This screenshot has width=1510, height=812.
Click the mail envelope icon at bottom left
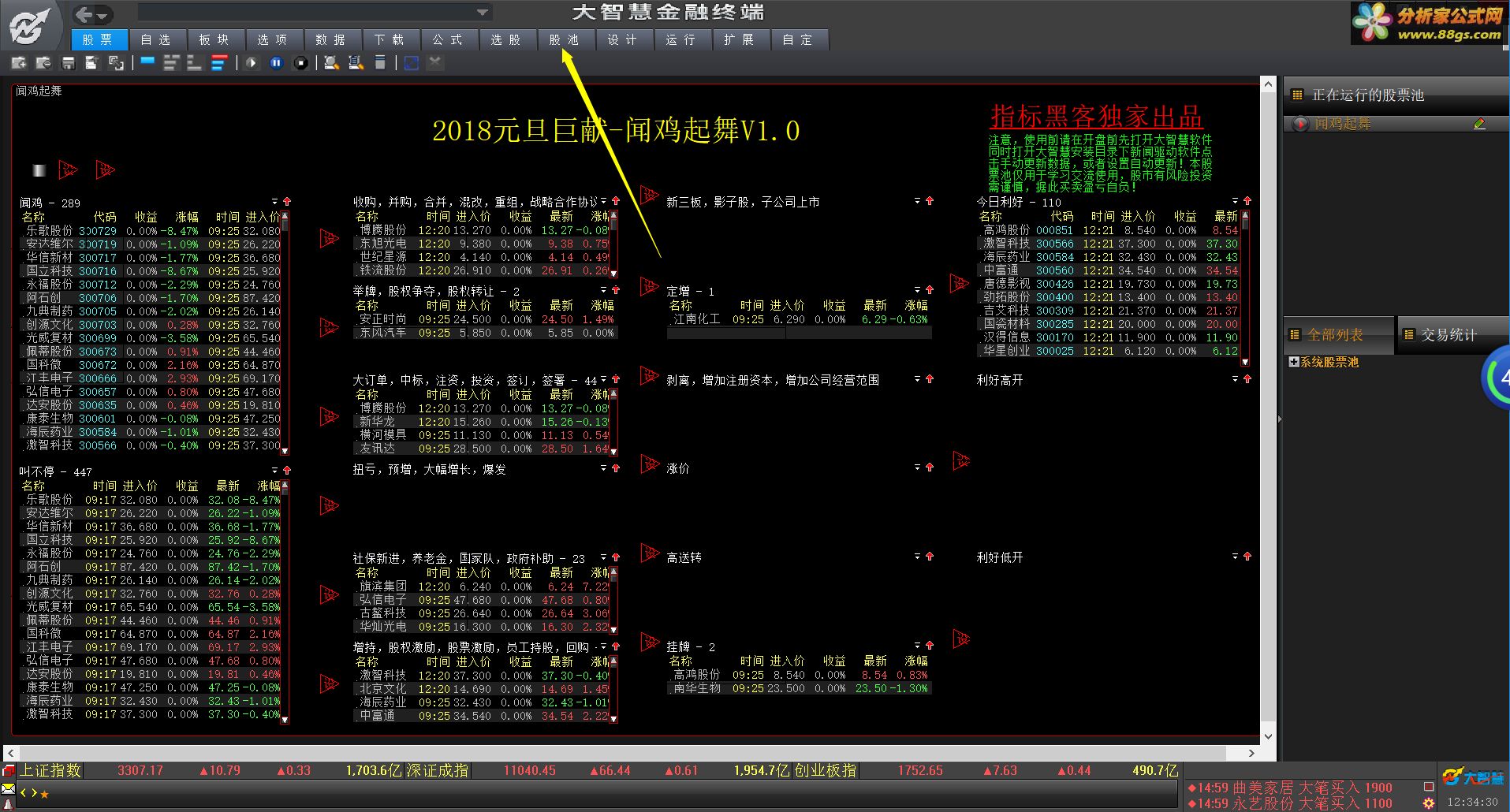[8, 788]
